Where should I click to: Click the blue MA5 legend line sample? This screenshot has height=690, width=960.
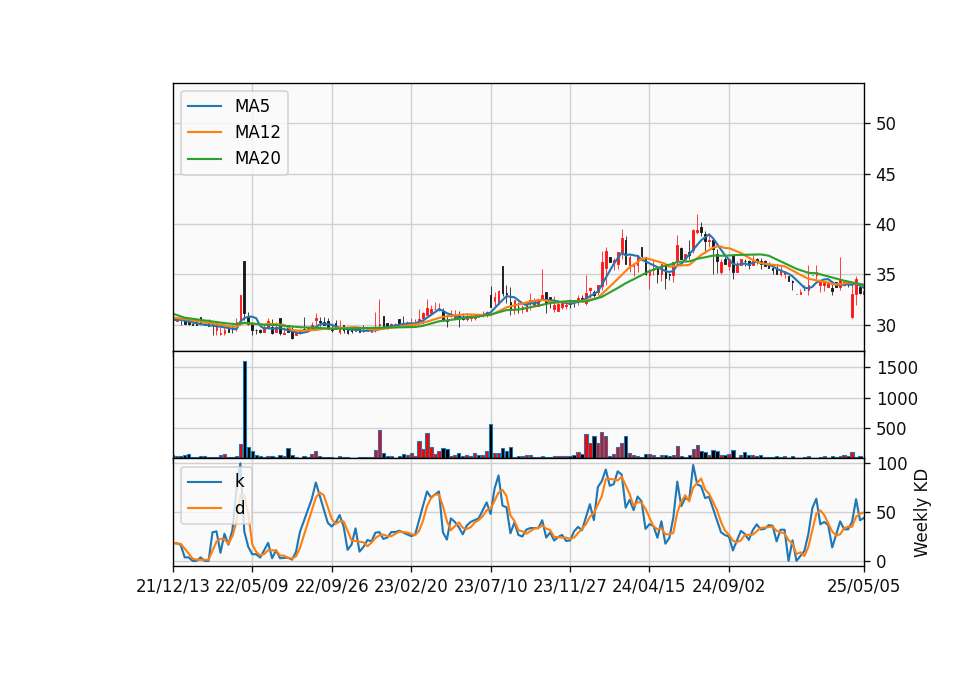(204, 107)
